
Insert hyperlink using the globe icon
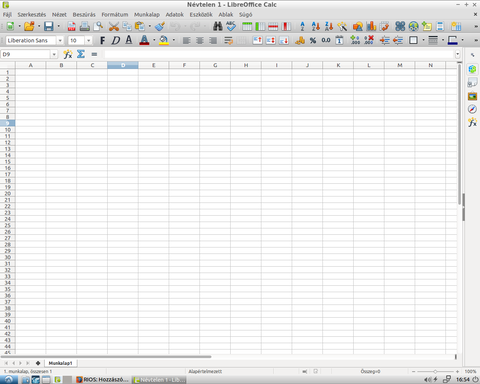[413, 26]
